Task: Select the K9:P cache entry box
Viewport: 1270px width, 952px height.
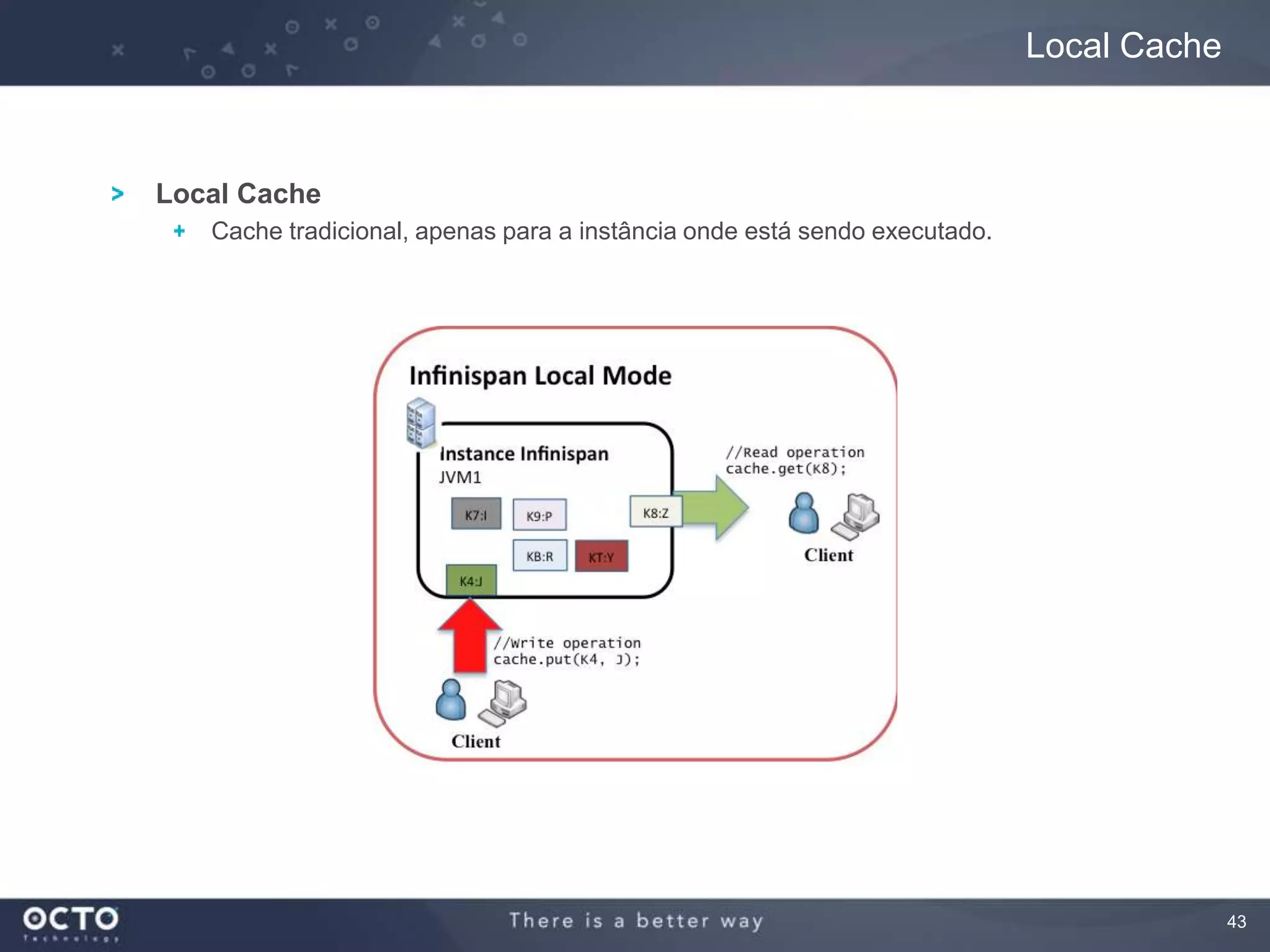Action: 539,516
